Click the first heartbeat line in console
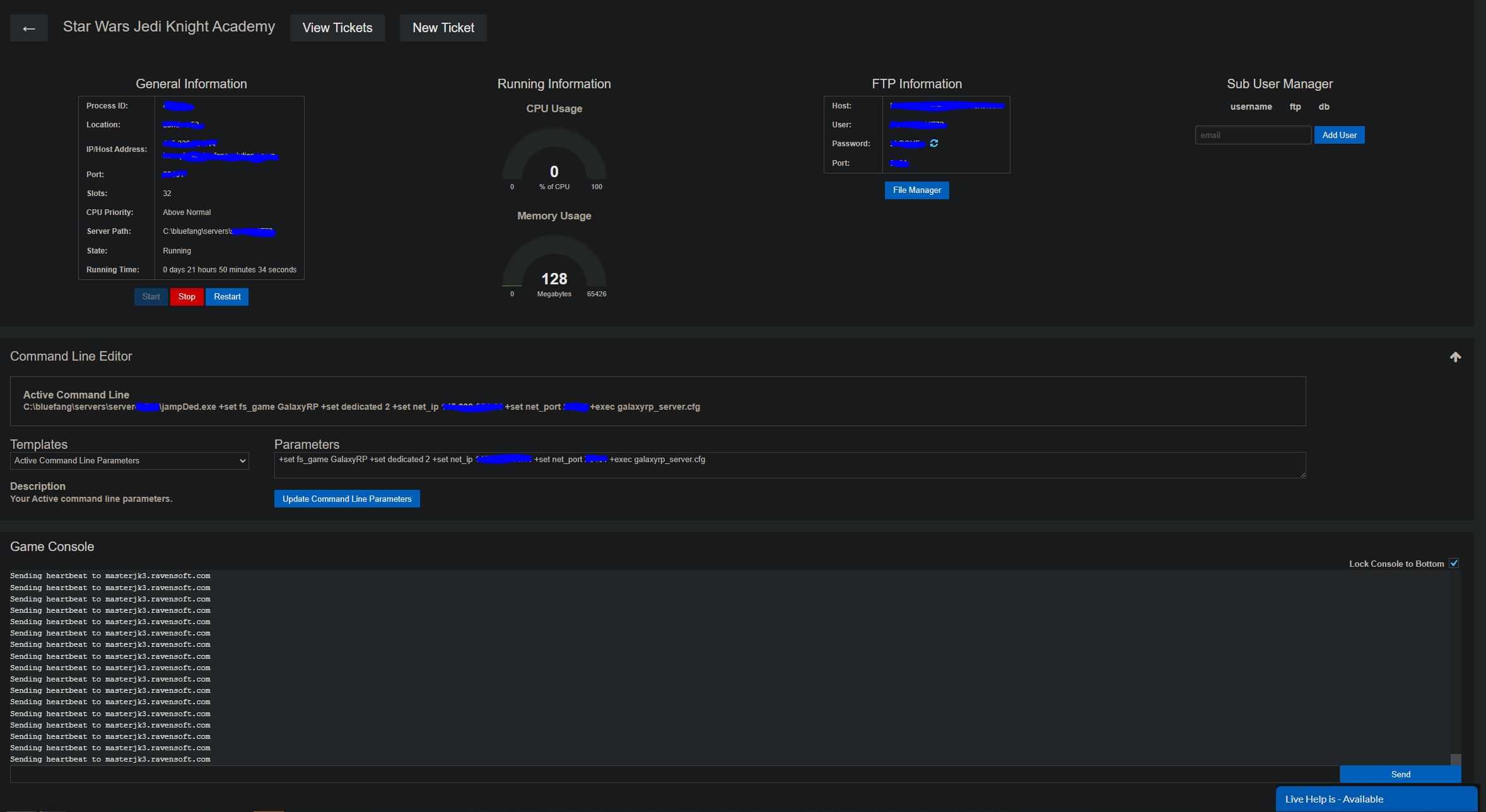Image resolution: width=1486 pixels, height=812 pixels. [110, 576]
